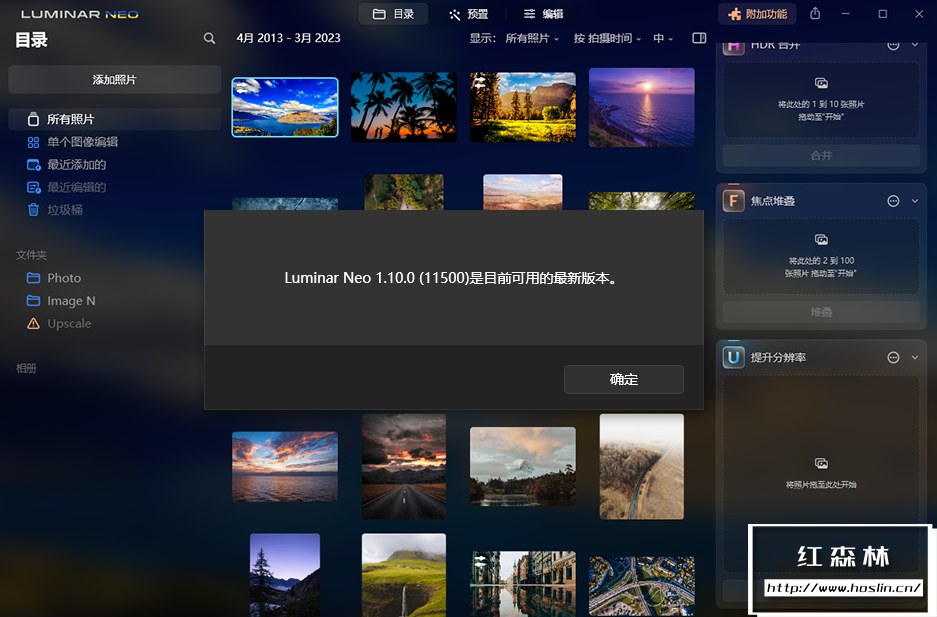Image resolution: width=937 pixels, height=617 pixels.
Task: Select the meadow and cliffs thumbnail
Action: coord(523,107)
